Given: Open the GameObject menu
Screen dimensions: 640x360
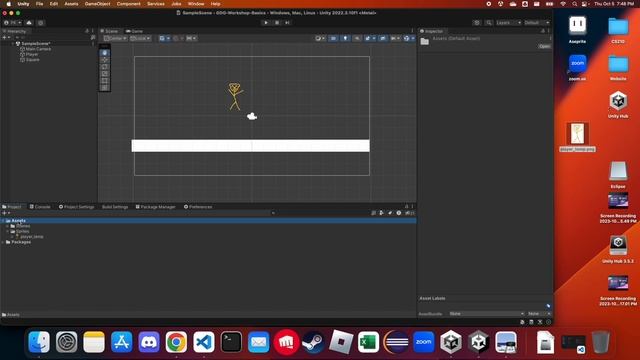Looking at the screenshot, I should pyautogui.click(x=97, y=4).
